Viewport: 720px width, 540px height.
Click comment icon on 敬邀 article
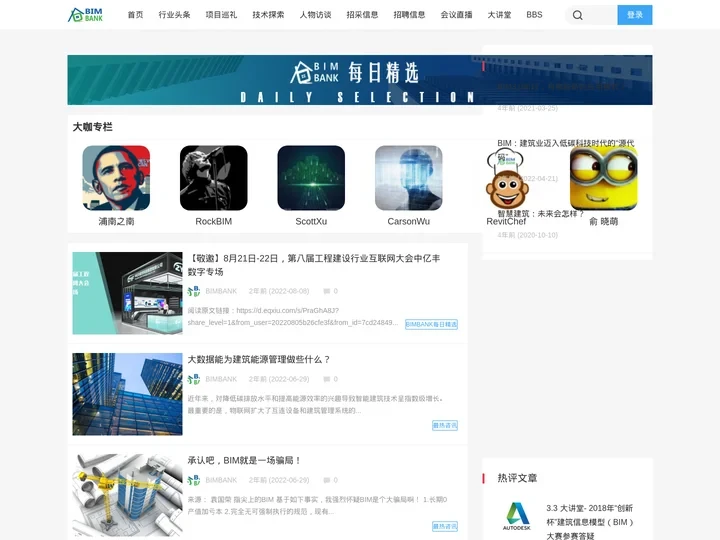click(x=326, y=291)
